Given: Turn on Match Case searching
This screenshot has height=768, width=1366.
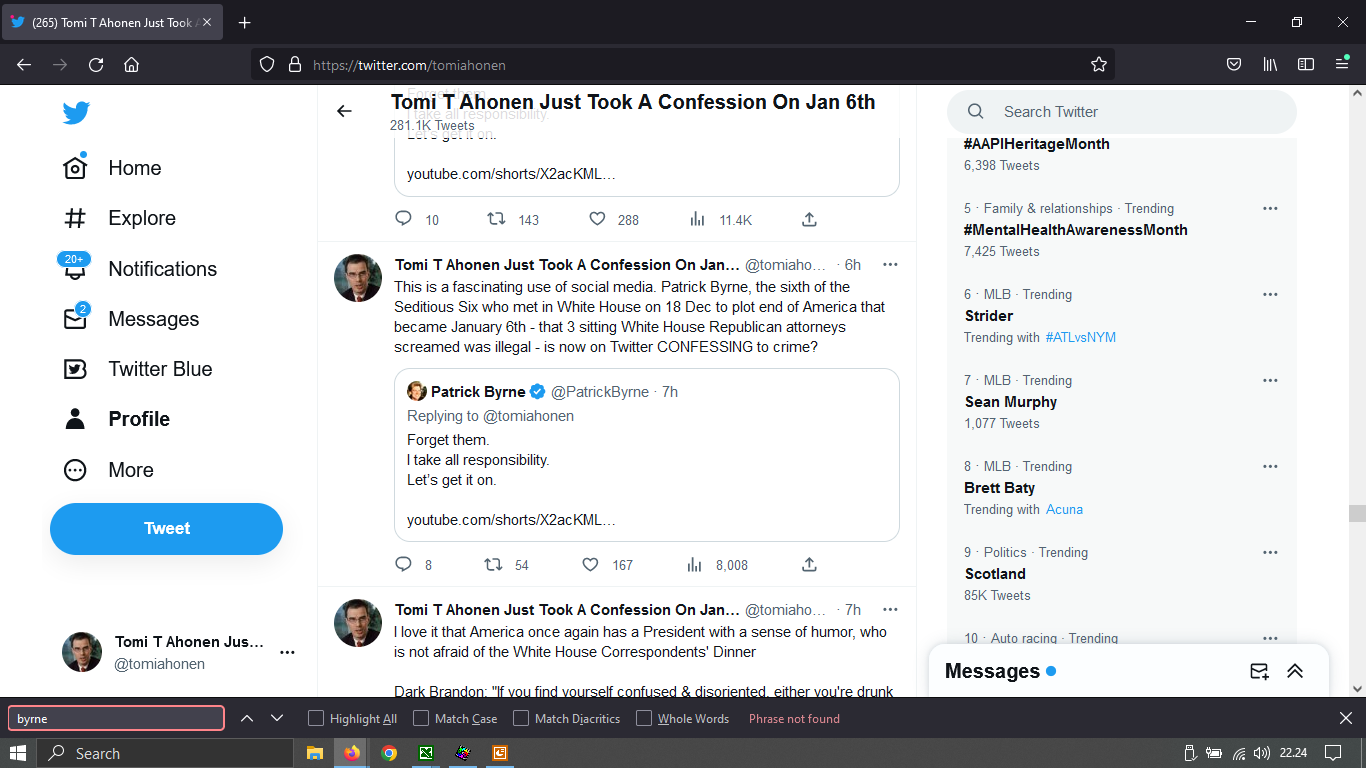Looking at the screenshot, I should 421,718.
